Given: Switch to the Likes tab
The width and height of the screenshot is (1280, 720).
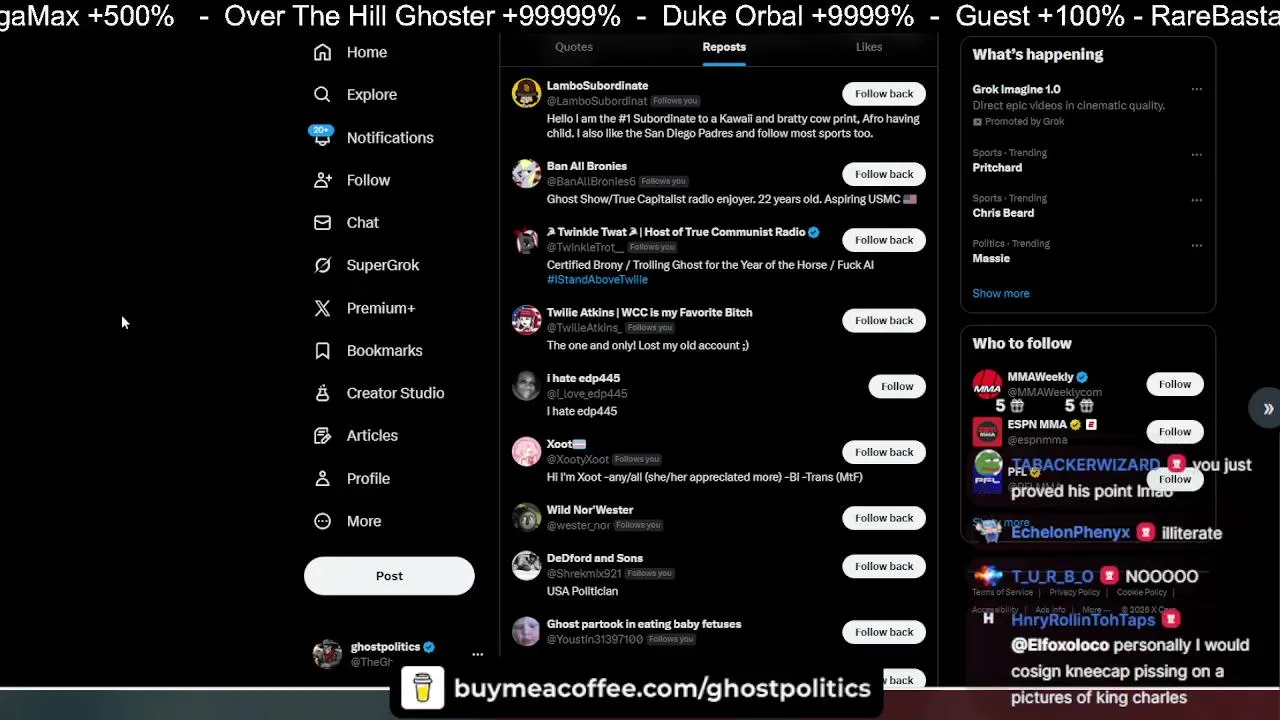Looking at the screenshot, I should point(869,47).
